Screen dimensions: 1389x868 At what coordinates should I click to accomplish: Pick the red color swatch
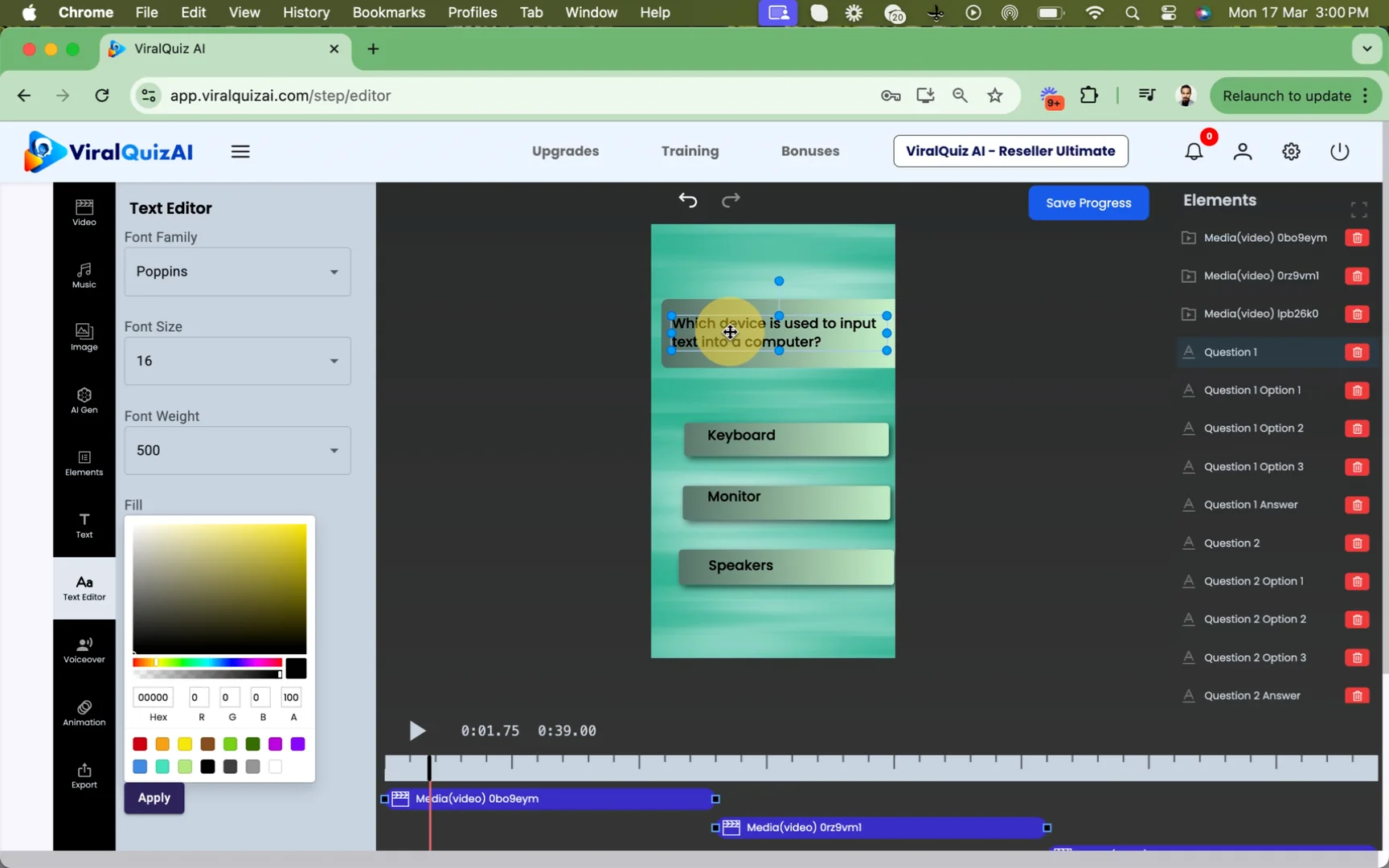(139, 744)
